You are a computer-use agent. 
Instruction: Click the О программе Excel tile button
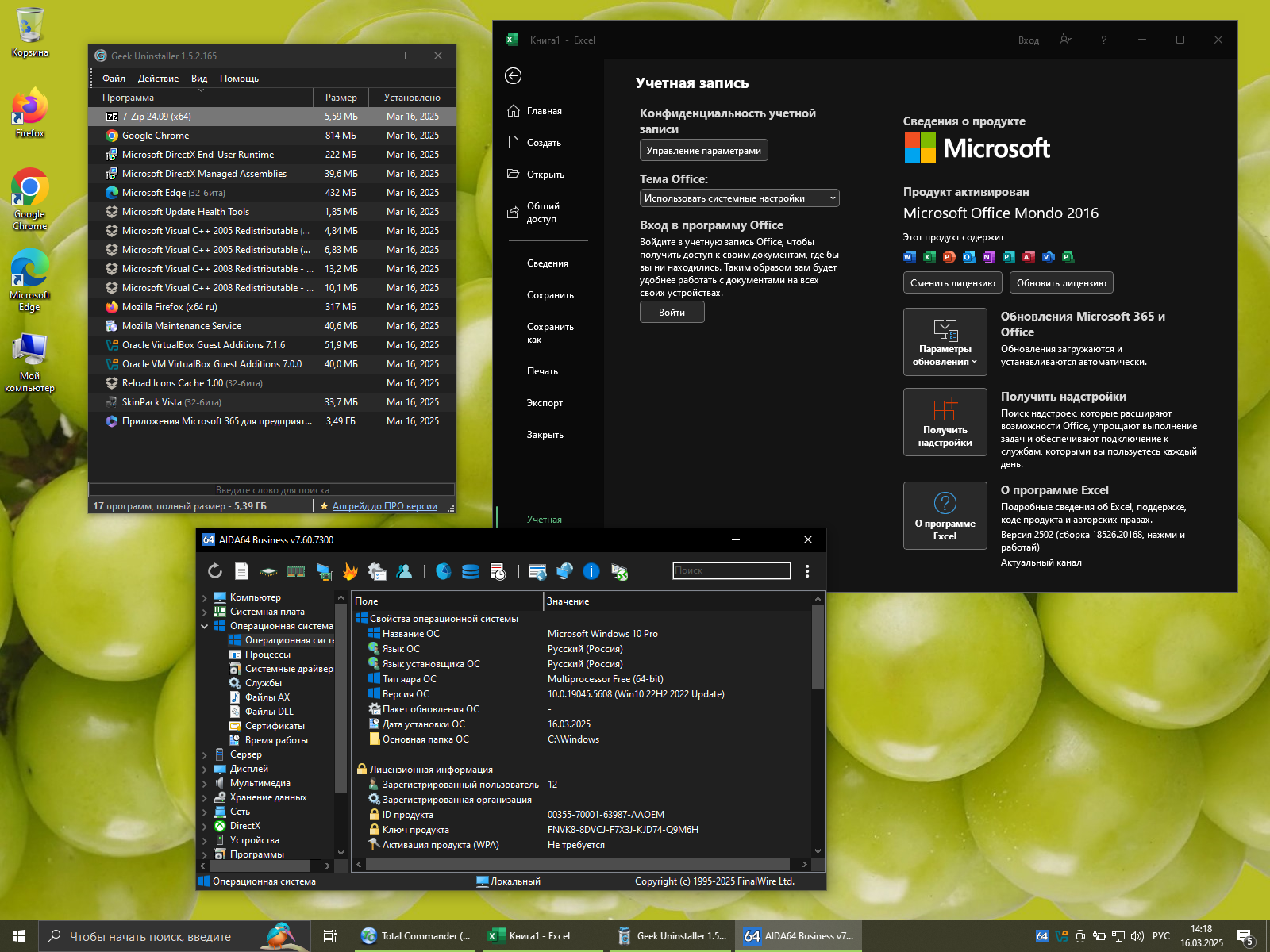click(x=945, y=516)
